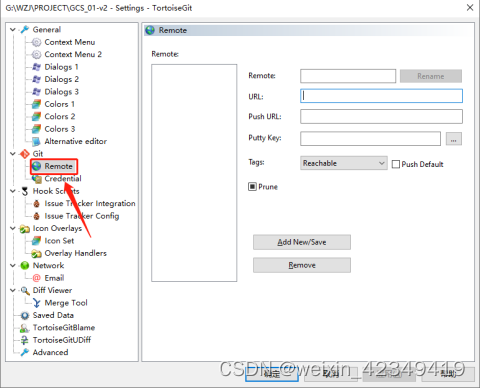Click the TortoiseGitUDiff icon
The height and width of the screenshot is (388, 480).
pos(25,340)
